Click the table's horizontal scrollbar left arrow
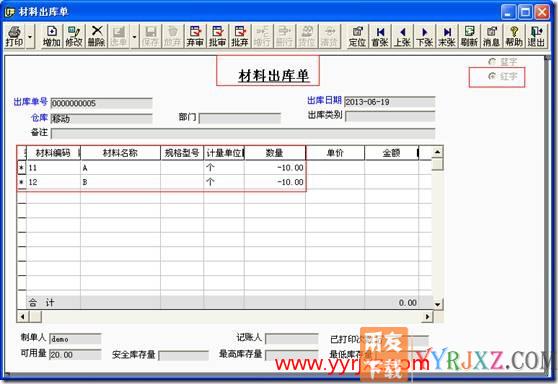 click(x=23, y=316)
